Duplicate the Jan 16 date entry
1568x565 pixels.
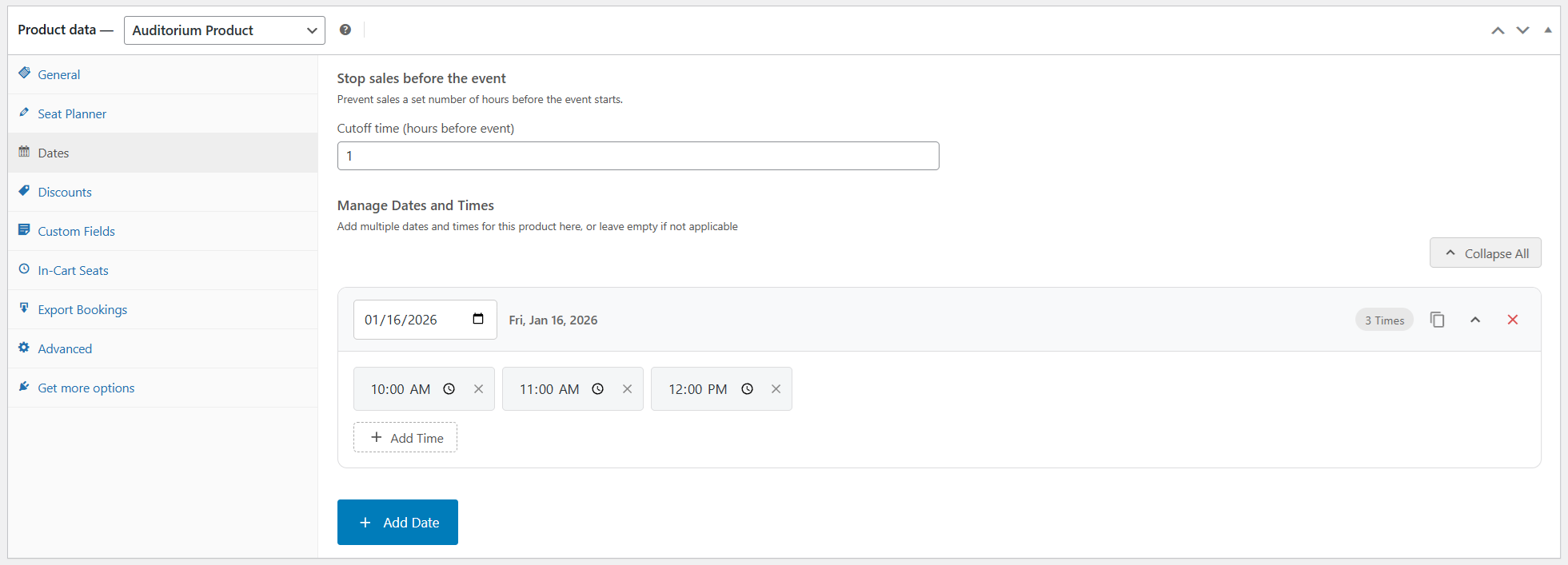tap(1437, 320)
